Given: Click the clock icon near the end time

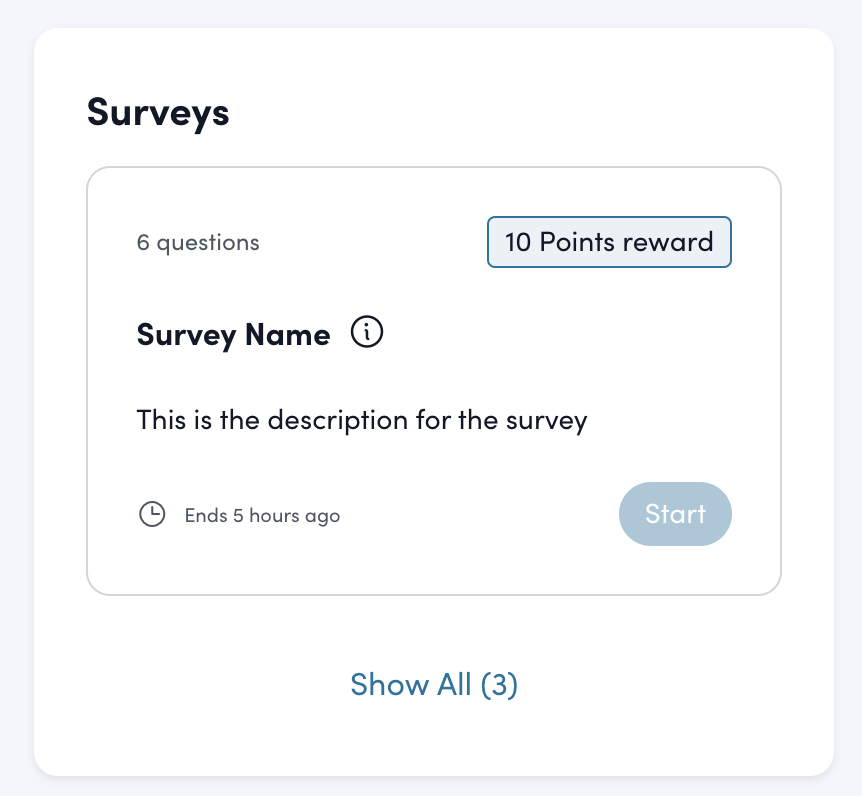Looking at the screenshot, I should (152, 515).
